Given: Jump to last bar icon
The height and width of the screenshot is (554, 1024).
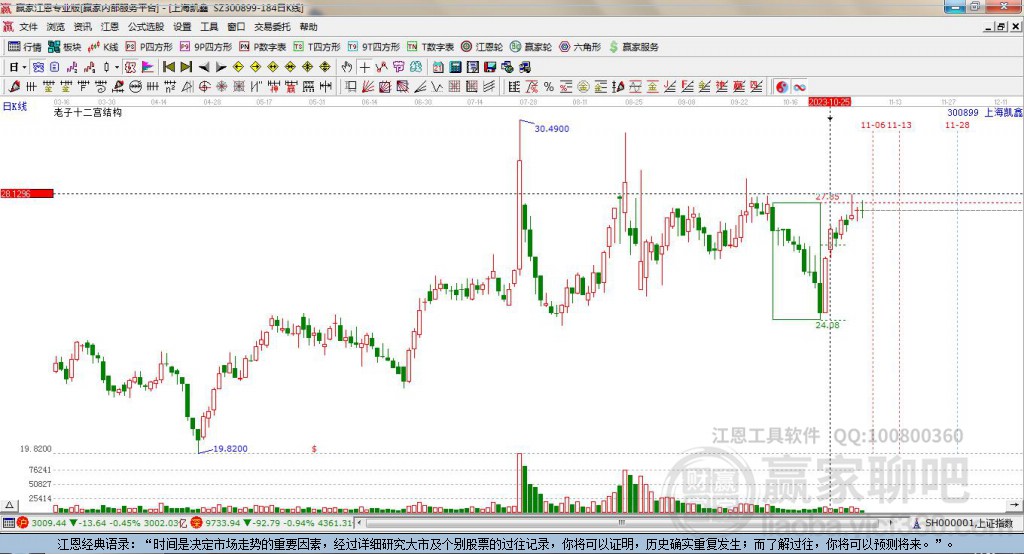Looking at the screenshot, I should point(186,67).
